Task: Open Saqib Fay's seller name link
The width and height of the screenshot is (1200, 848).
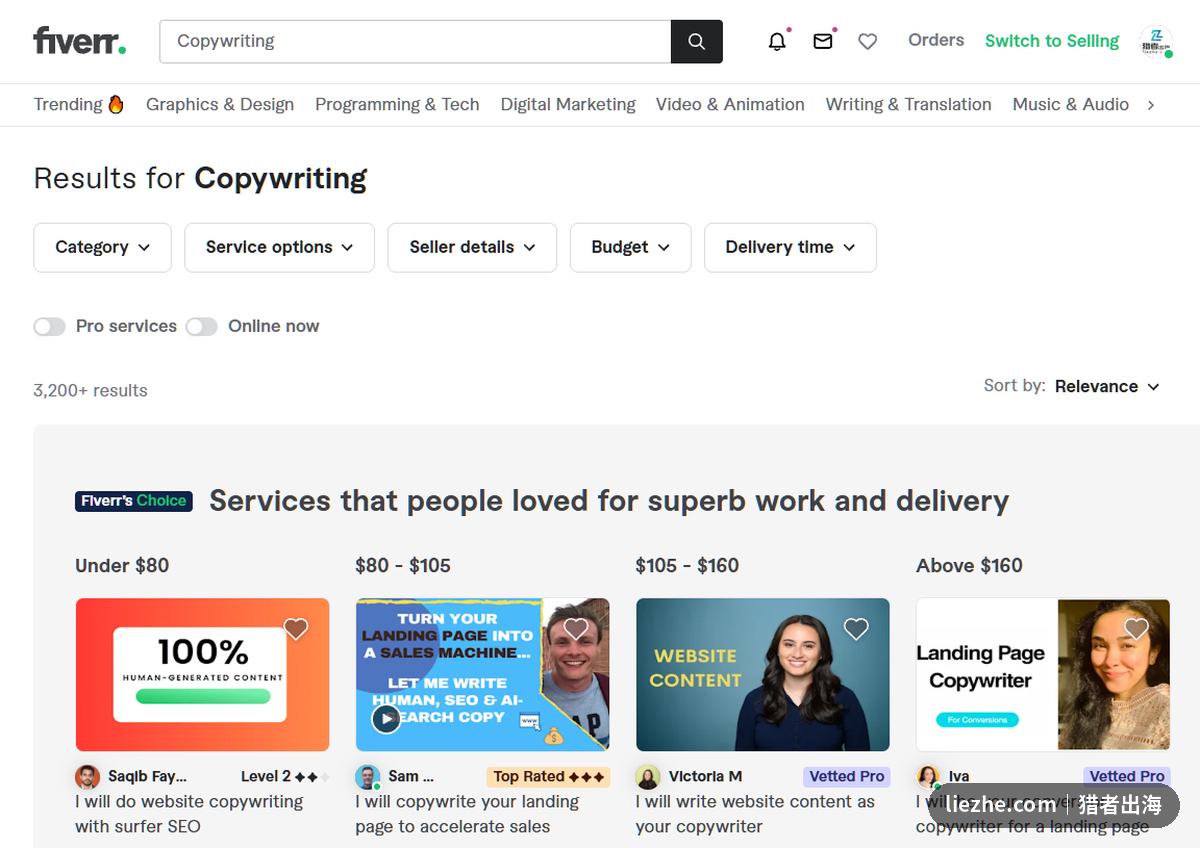Action: coord(147,776)
